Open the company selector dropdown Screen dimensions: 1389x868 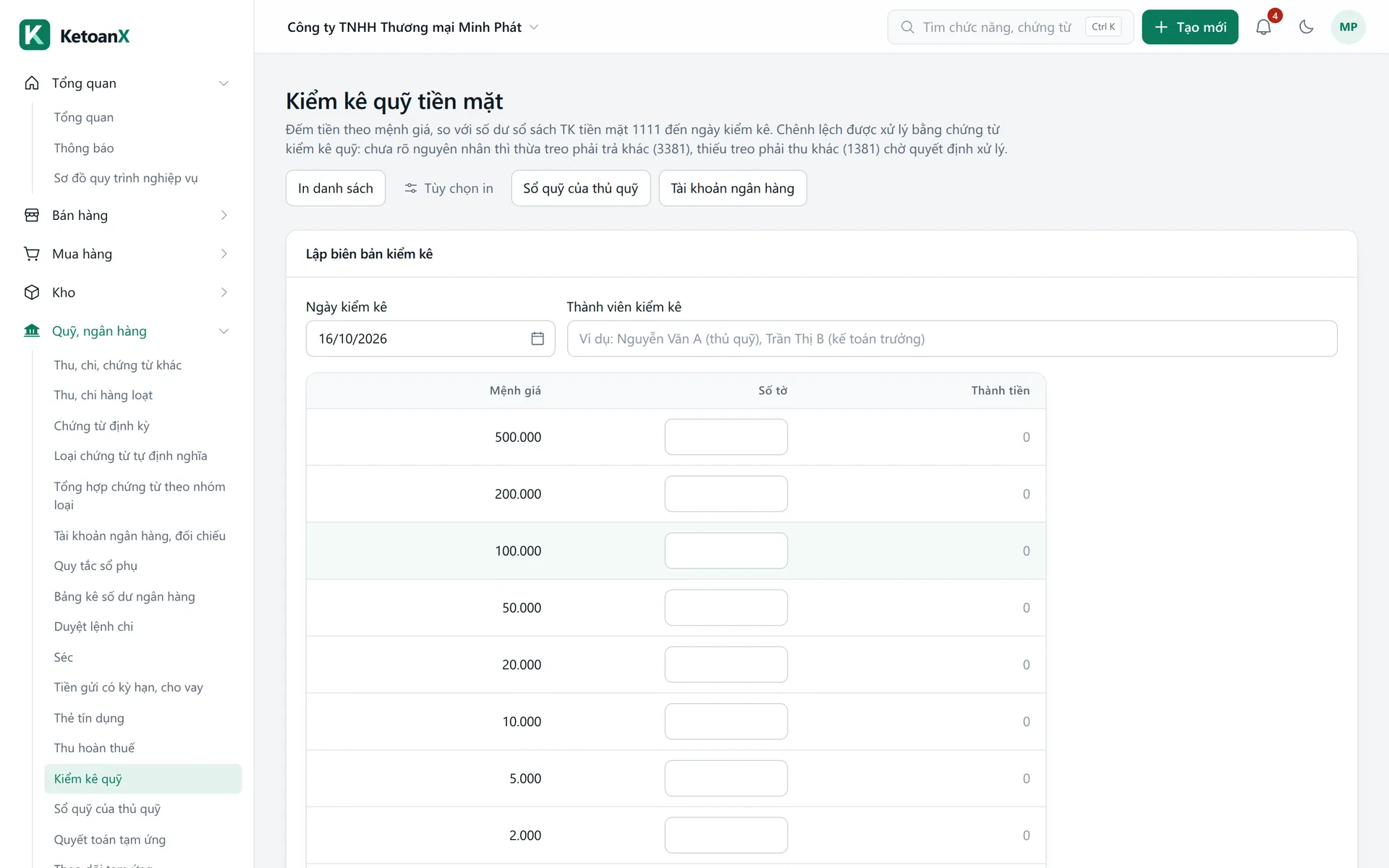(413, 27)
